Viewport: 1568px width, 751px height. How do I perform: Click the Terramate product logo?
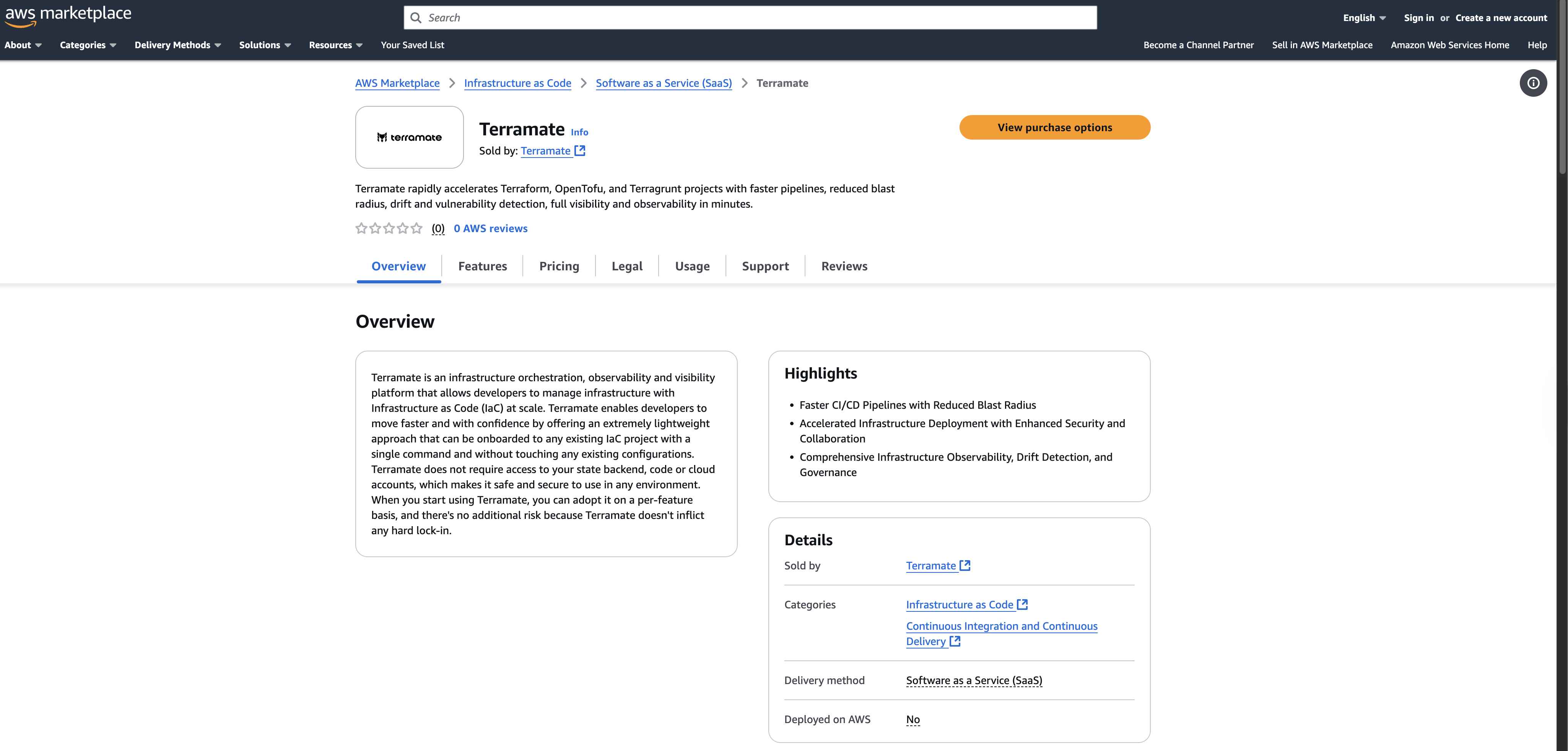click(409, 137)
